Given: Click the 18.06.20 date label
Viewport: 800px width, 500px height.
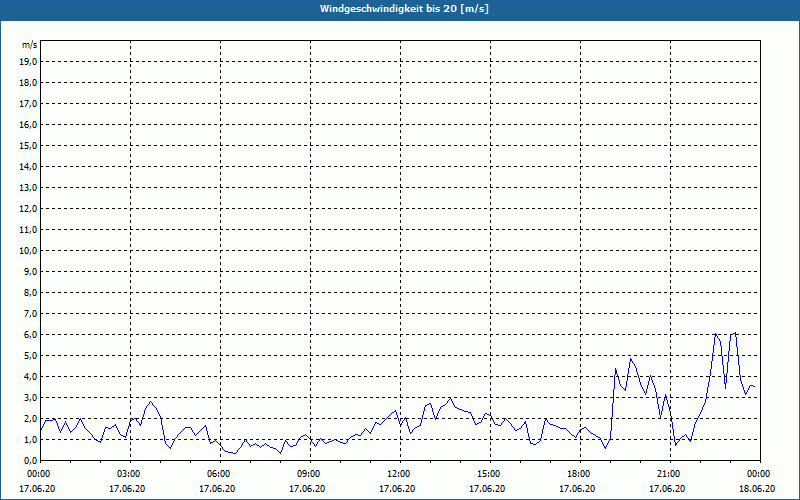Looking at the screenshot, I should (757, 489).
